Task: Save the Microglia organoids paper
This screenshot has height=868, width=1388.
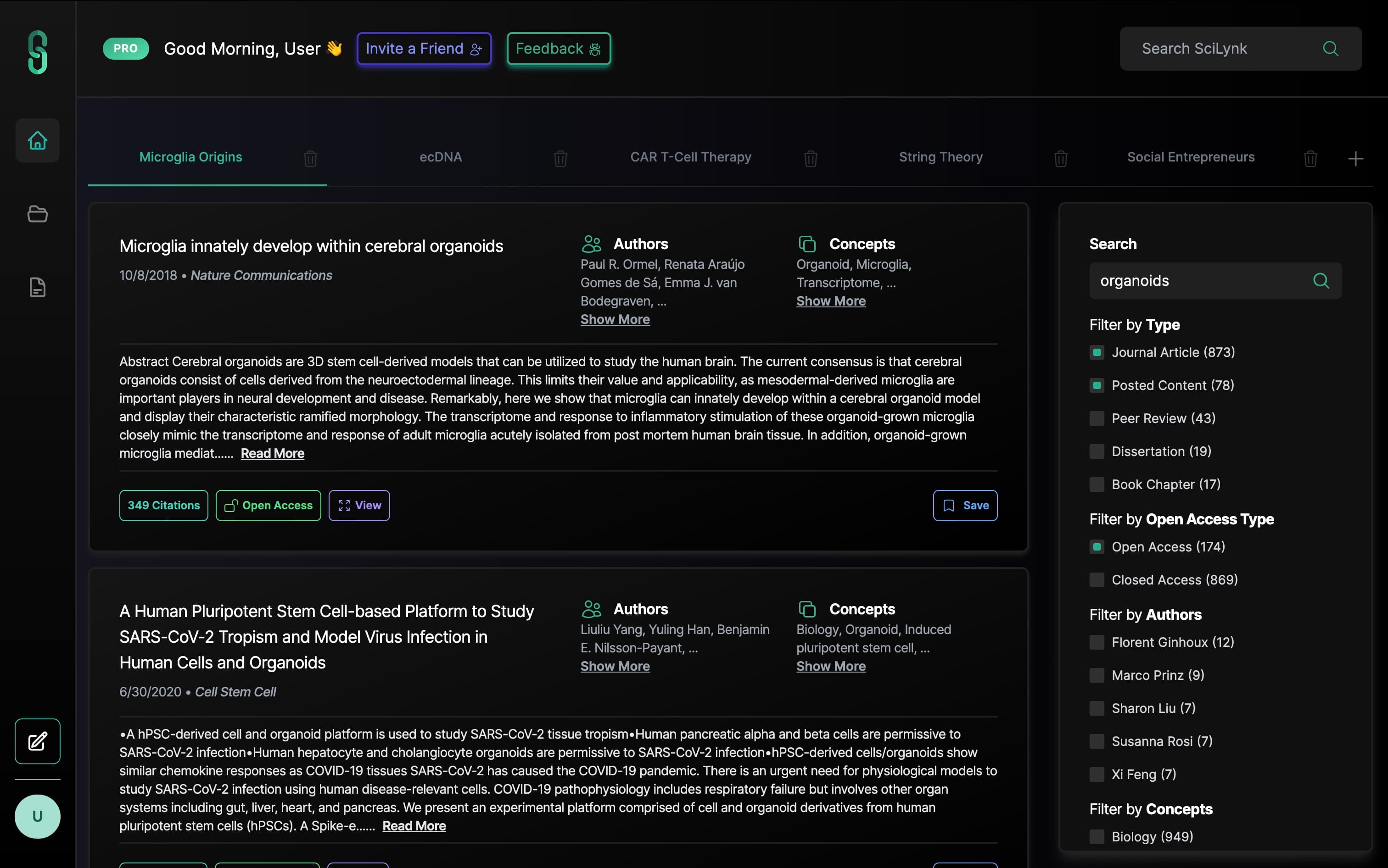Action: 965,505
